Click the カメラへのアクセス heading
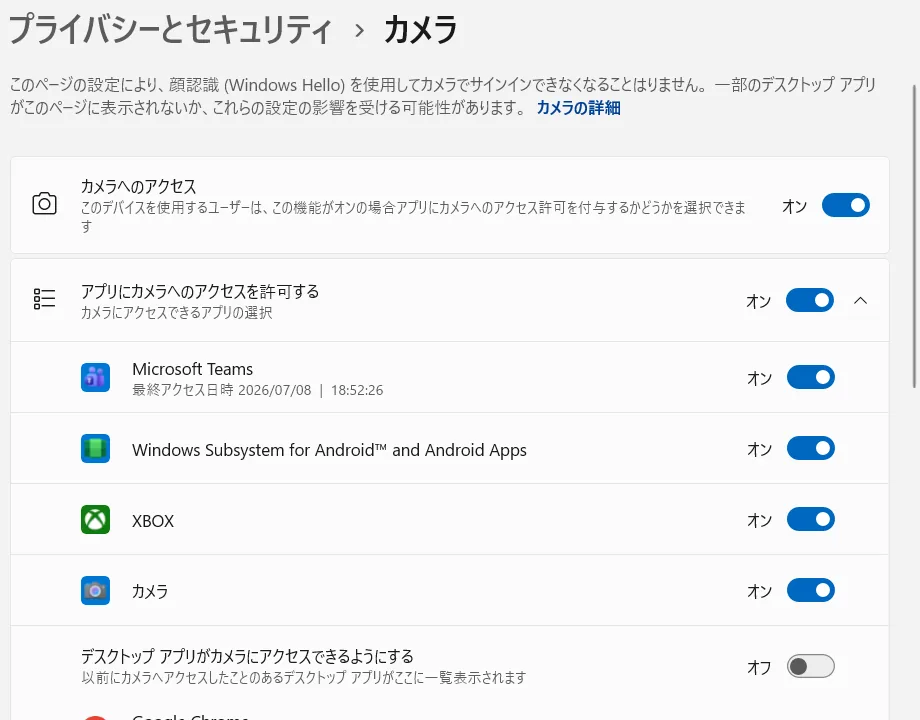 [x=138, y=187]
